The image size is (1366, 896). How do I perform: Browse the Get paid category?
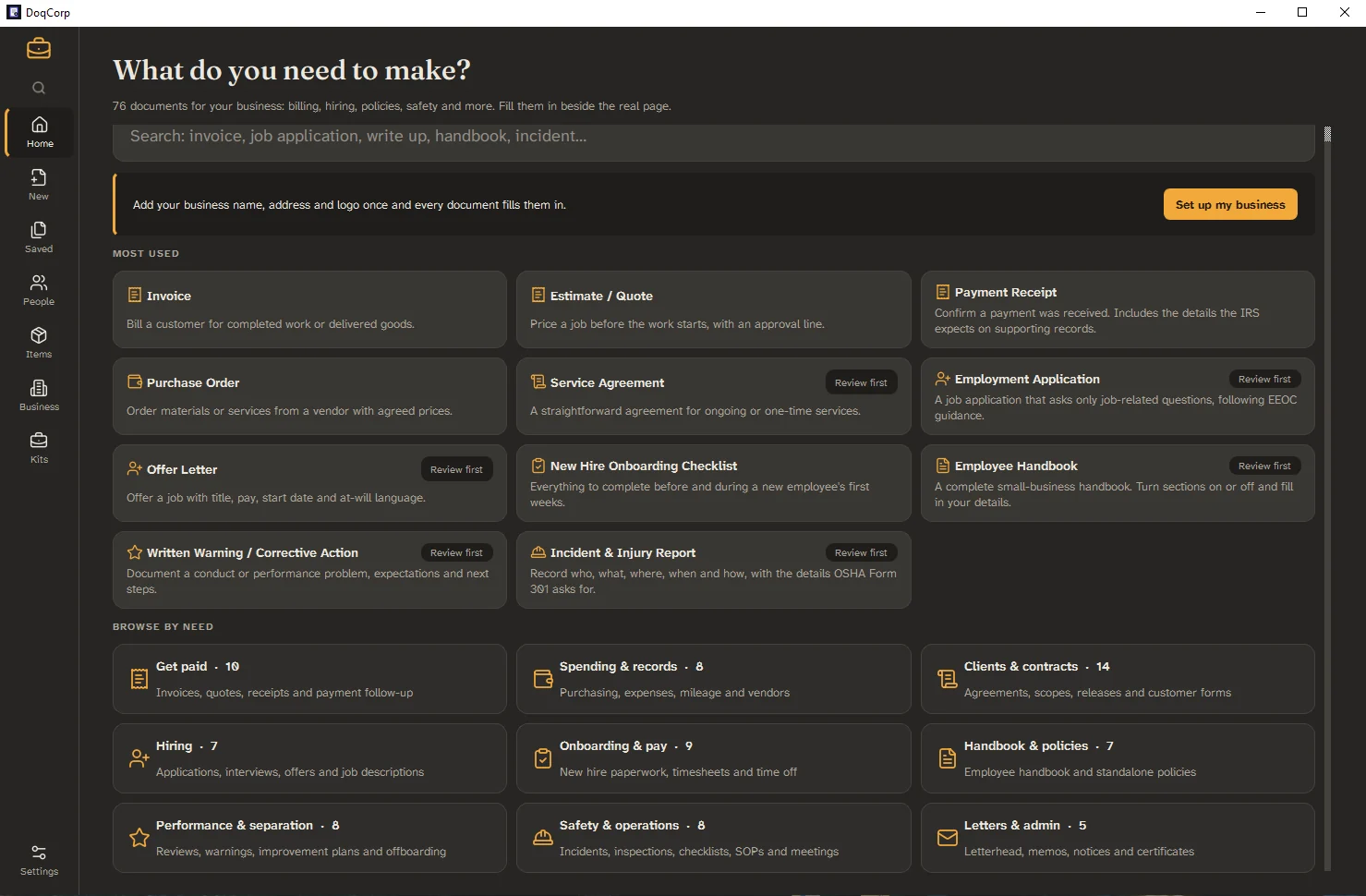coord(309,679)
